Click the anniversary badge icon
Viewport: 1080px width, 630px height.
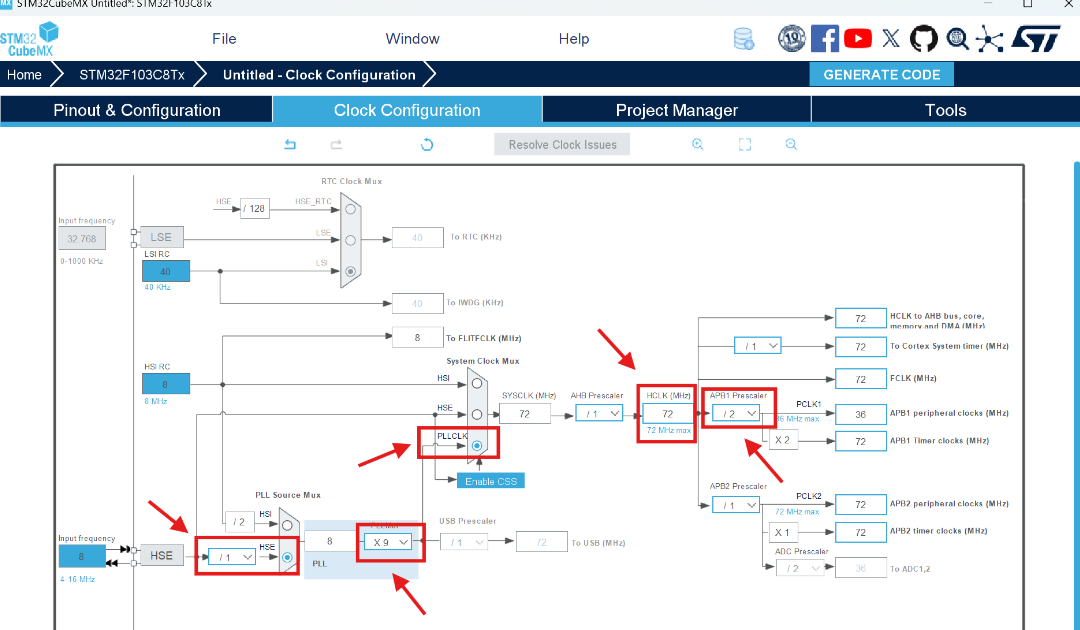(x=791, y=39)
